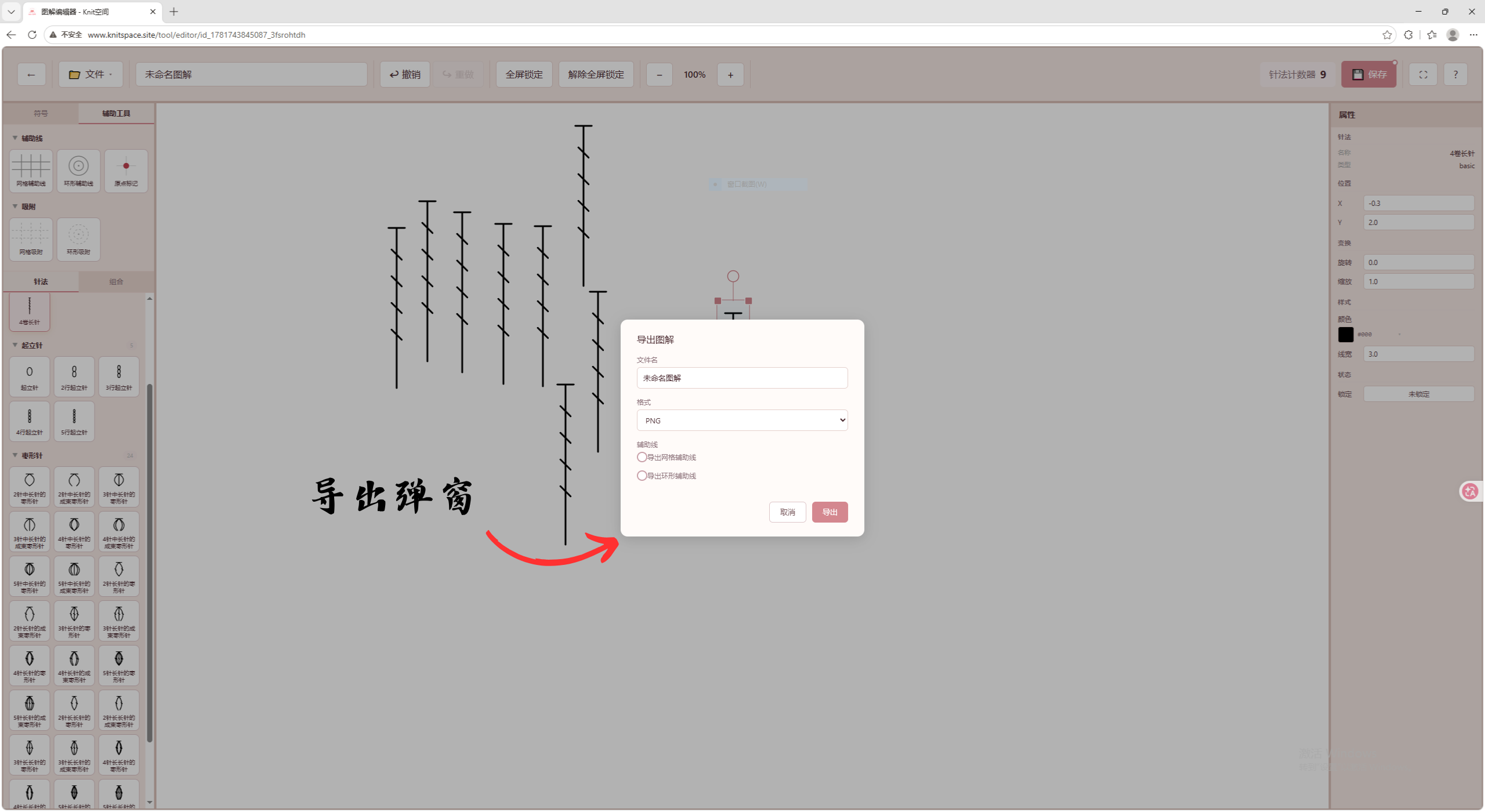Click the 解除全屏锁定 button
Screen dimensions: 1485x812
click(596, 74)
